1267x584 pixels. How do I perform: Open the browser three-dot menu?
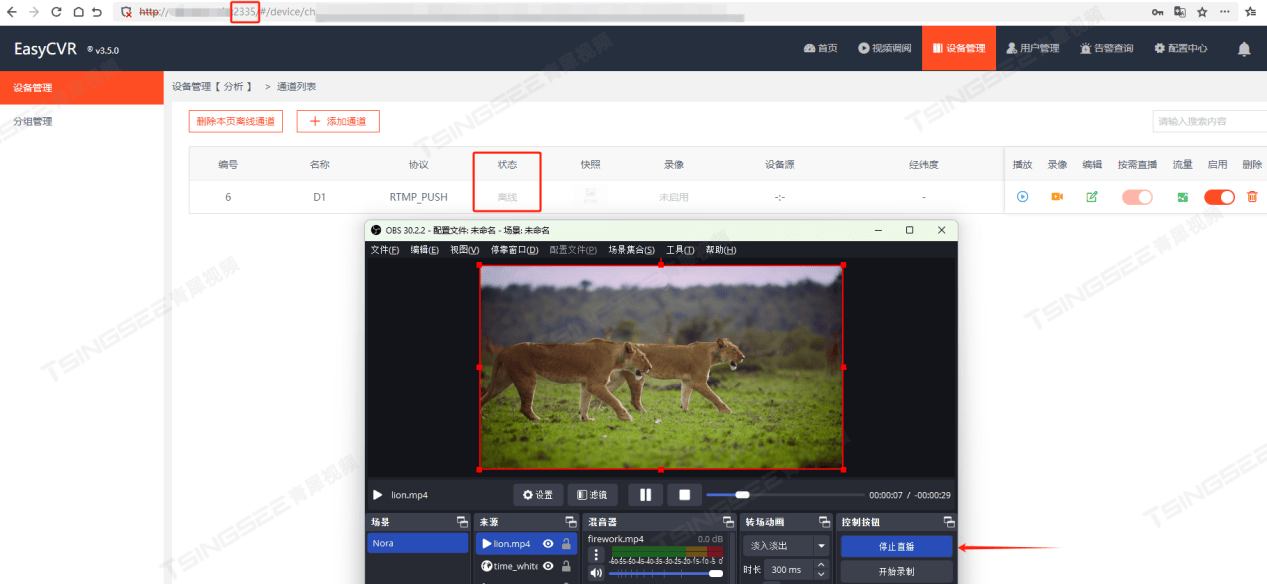coord(1226,12)
